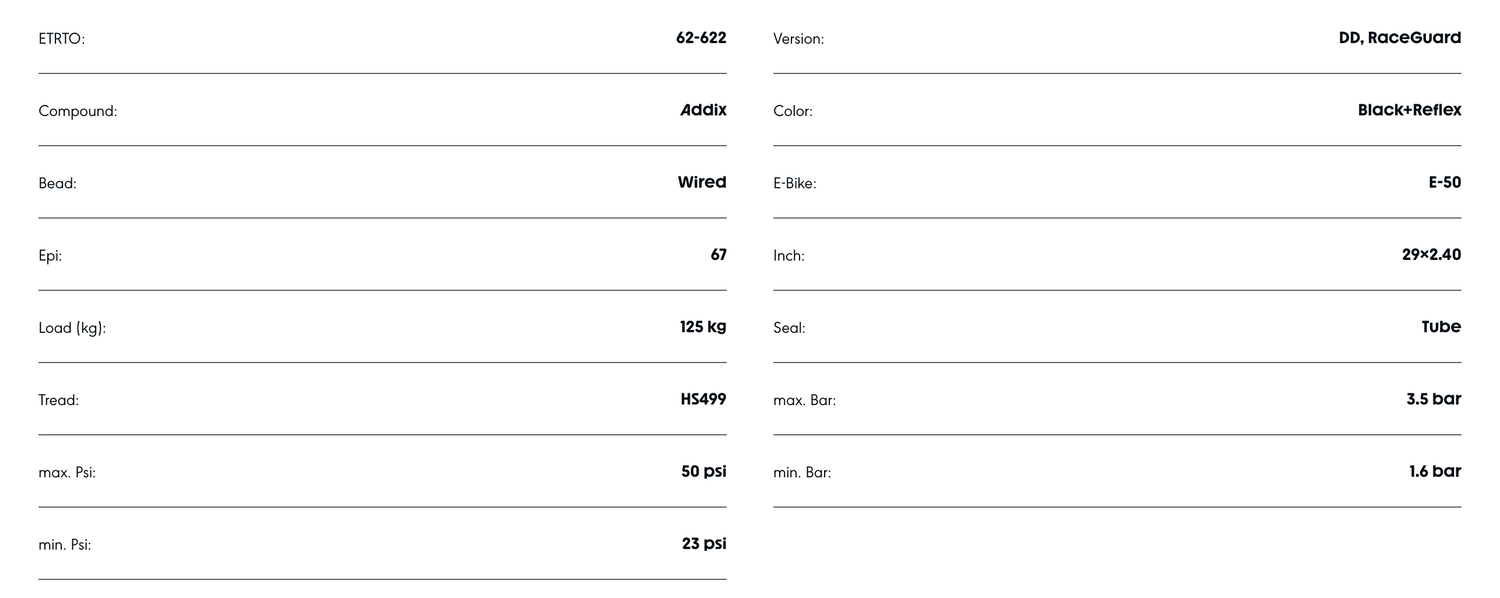Image resolution: width=1500 pixels, height=598 pixels.
Task: Click the E-50 e-bike rating
Action: point(1444,182)
